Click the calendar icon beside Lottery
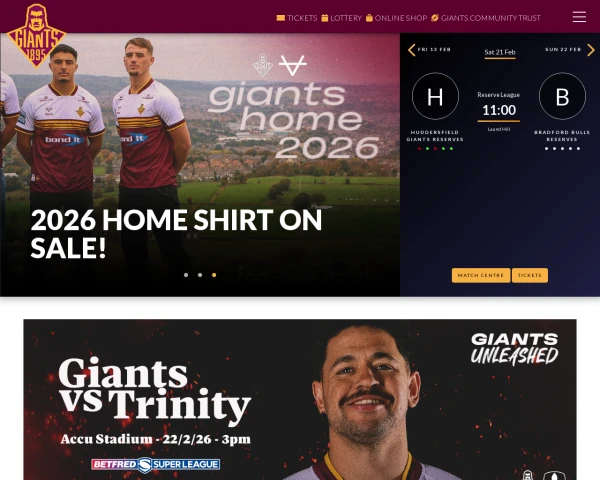This screenshot has width=600, height=480. (x=324, y=18)
